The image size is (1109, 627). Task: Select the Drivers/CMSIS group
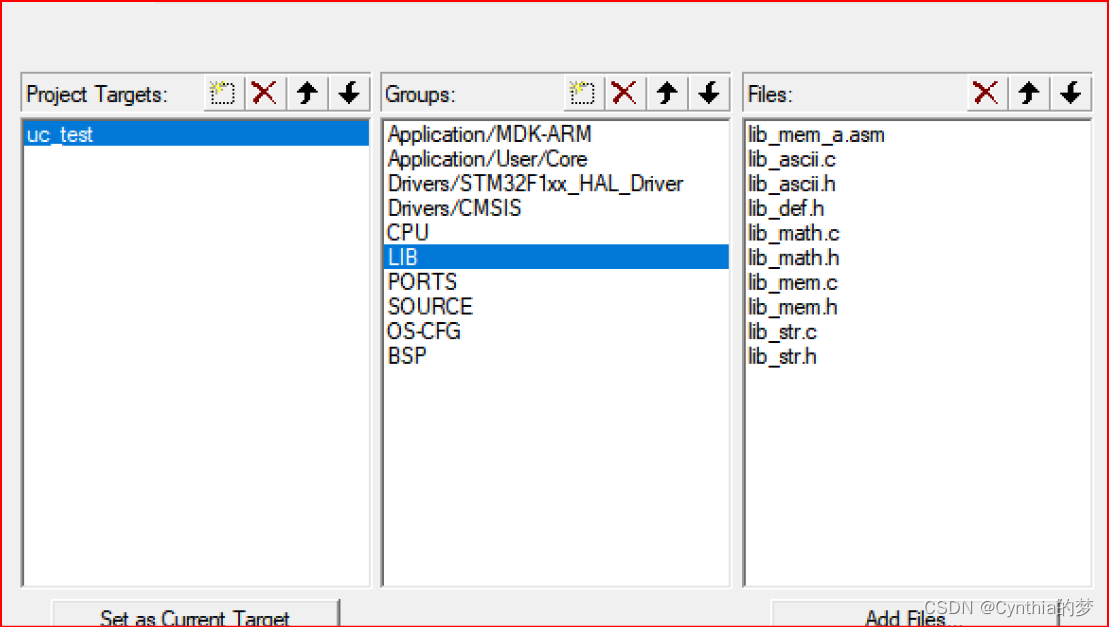[454, 207]
